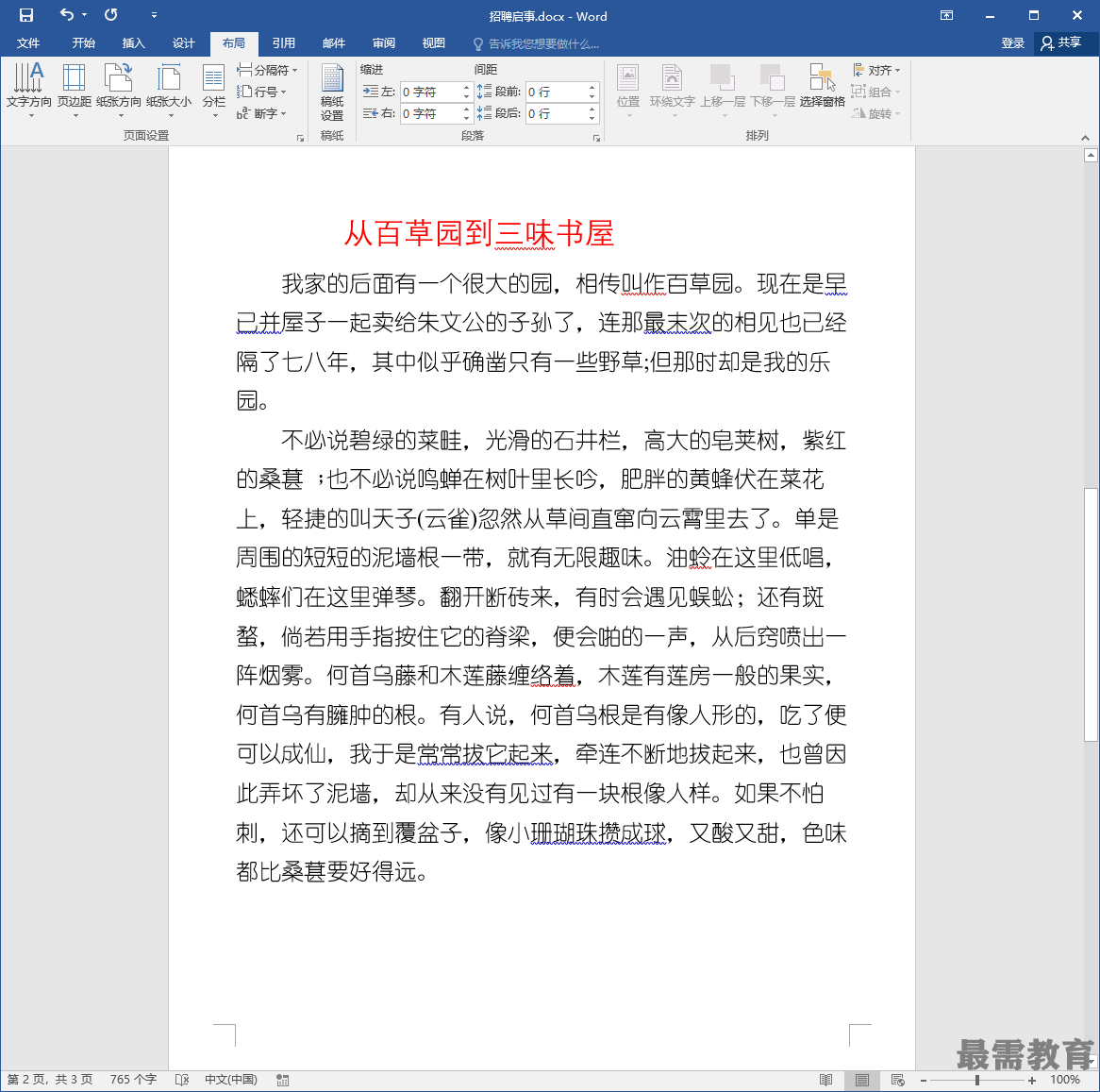Open the 断字 hyphenation dropdown
The image size is (1100, 1092).
pos(261,113)
